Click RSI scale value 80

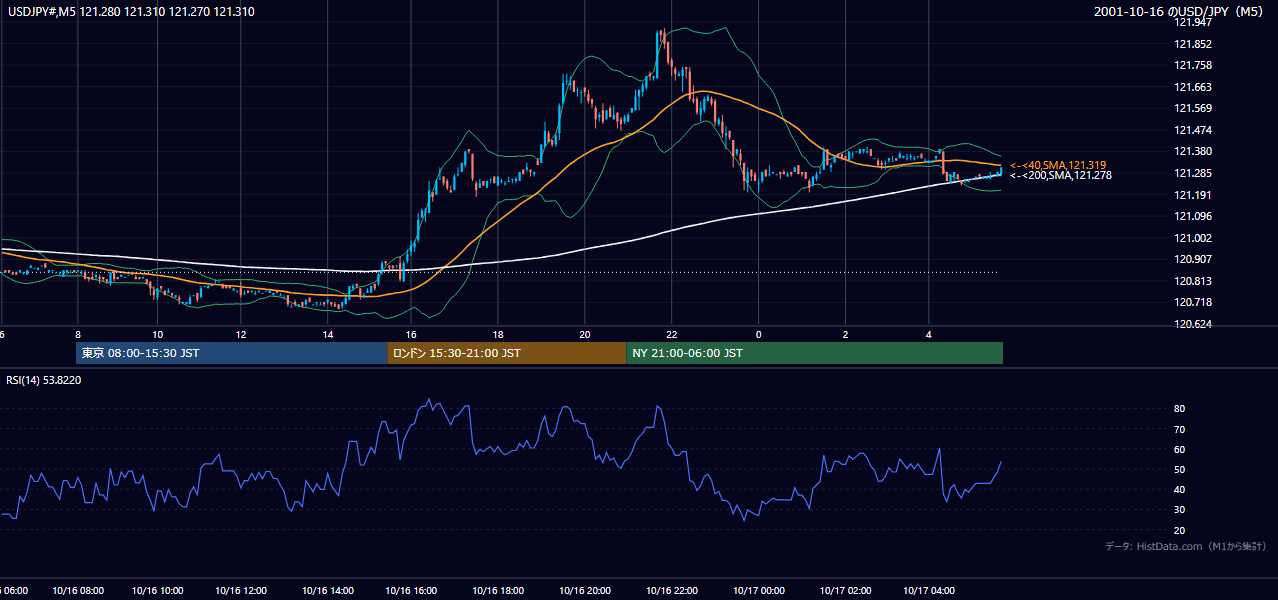[1179, 409]
